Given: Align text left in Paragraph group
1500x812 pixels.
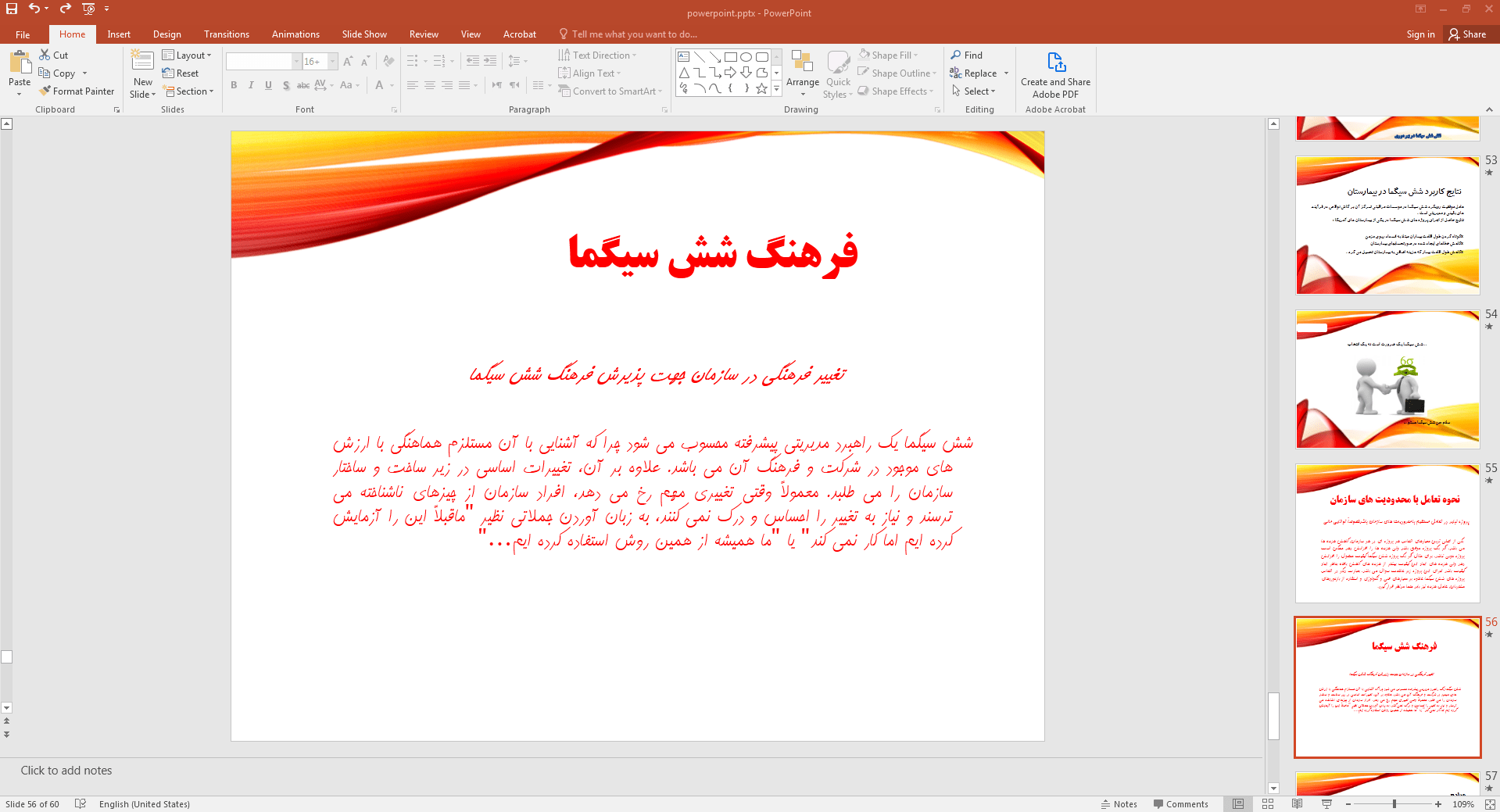Looking at the screenshot, I should (x=413, y=85).
